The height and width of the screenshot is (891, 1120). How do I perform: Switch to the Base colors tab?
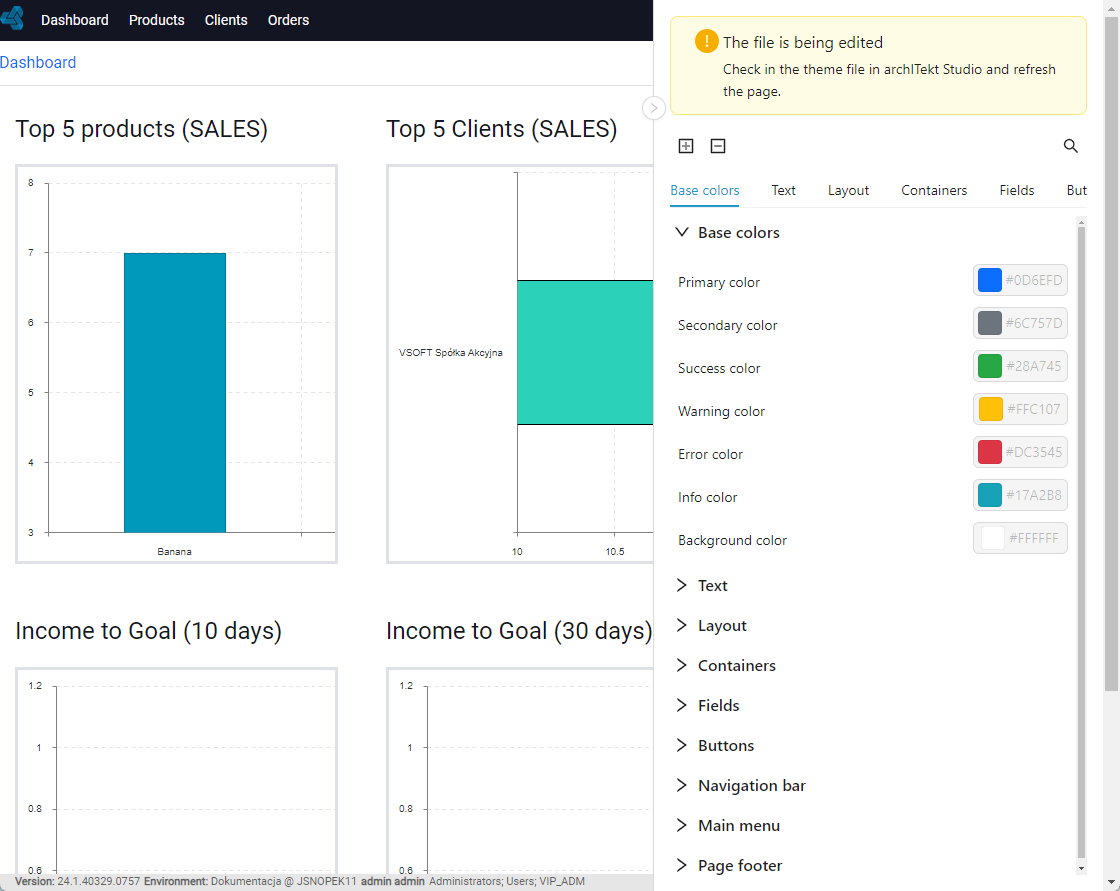click(704, 191)
